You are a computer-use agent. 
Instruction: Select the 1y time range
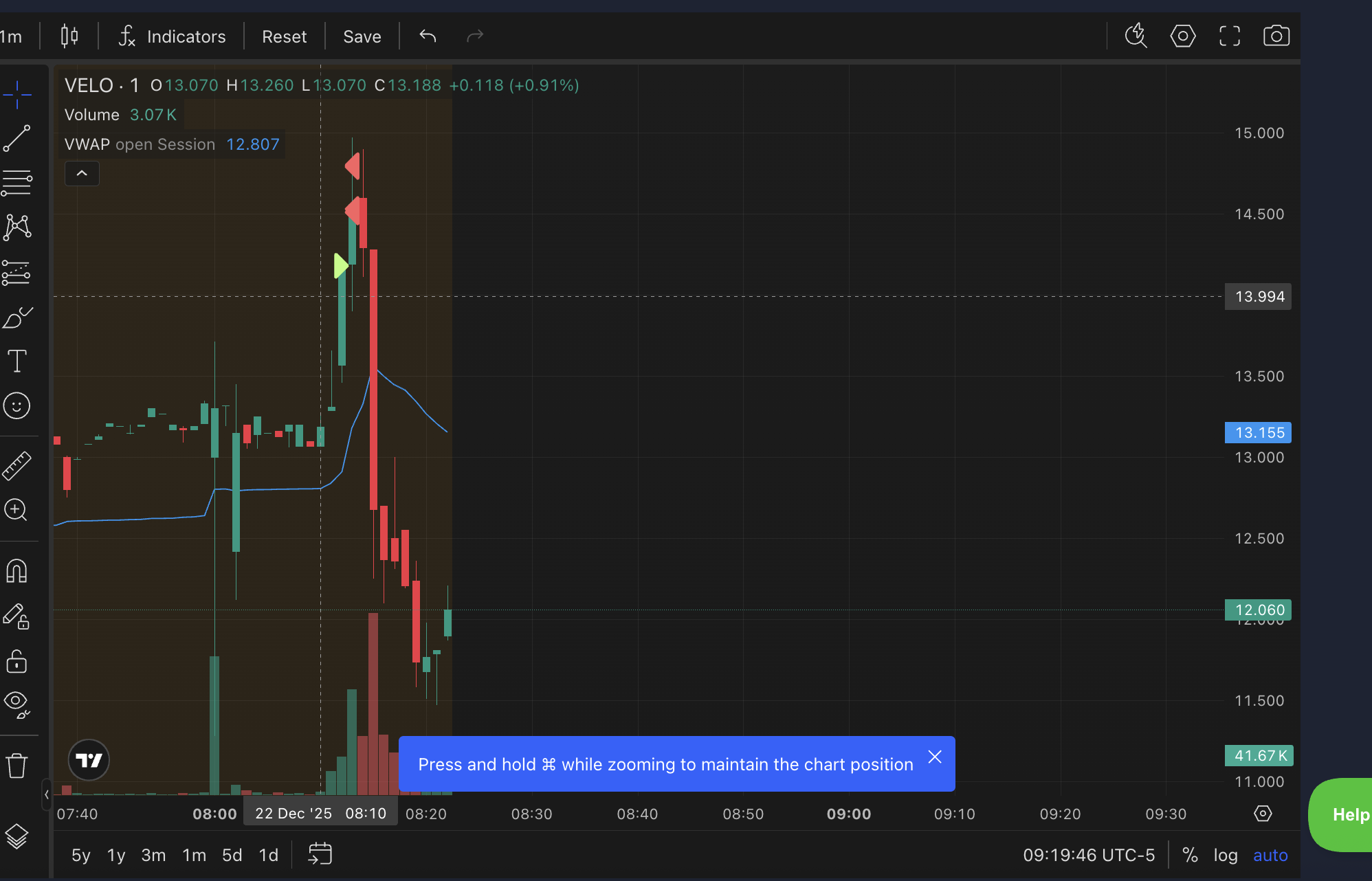pos(116,855)
